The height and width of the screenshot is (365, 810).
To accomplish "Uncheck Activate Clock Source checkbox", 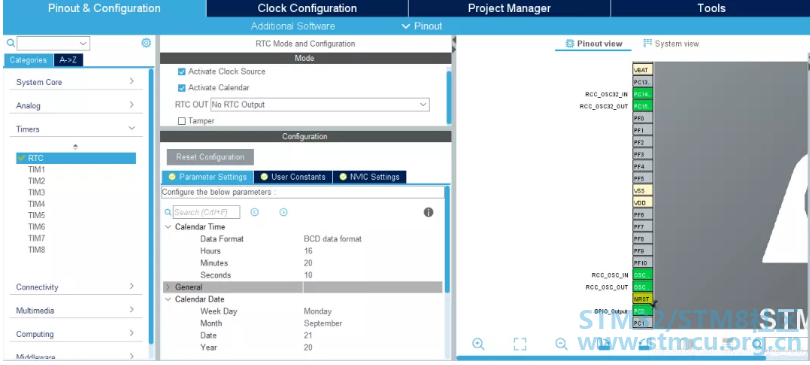I will click(181, 72).
